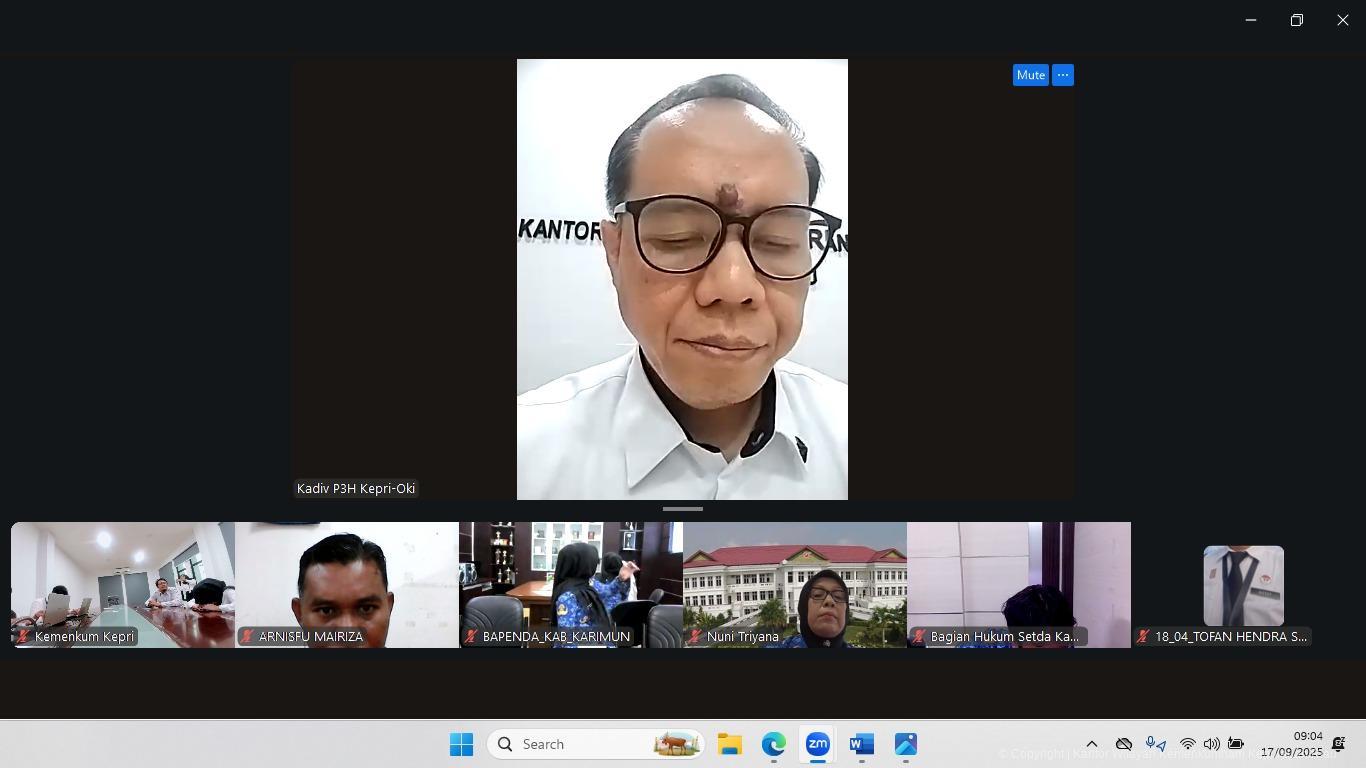Open the three-dot more options menu
This screenshot has height=768, width=1366.
pos(1062,75)
